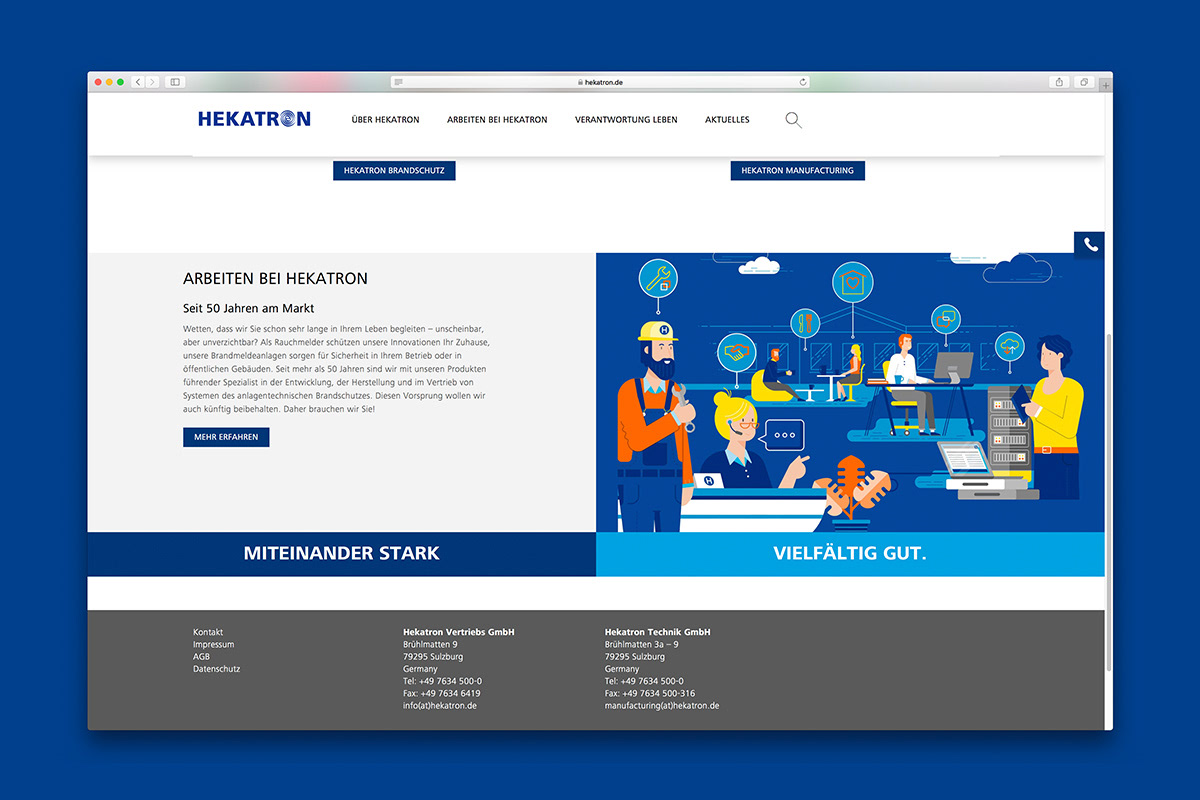The height and width of the screenshot is (800, 1200).
Task: Add a new tab with the plus button
Action: click(x=1105, y=85)
